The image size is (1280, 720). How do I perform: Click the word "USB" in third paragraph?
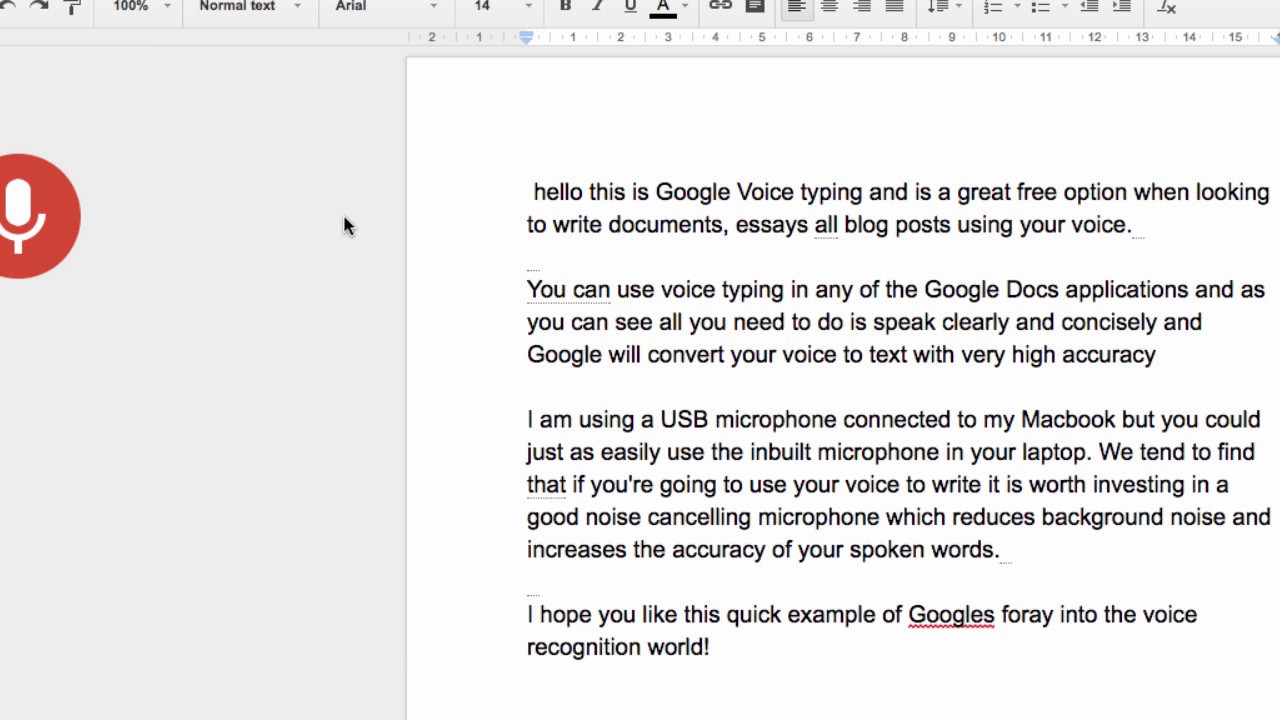(684, 420)
